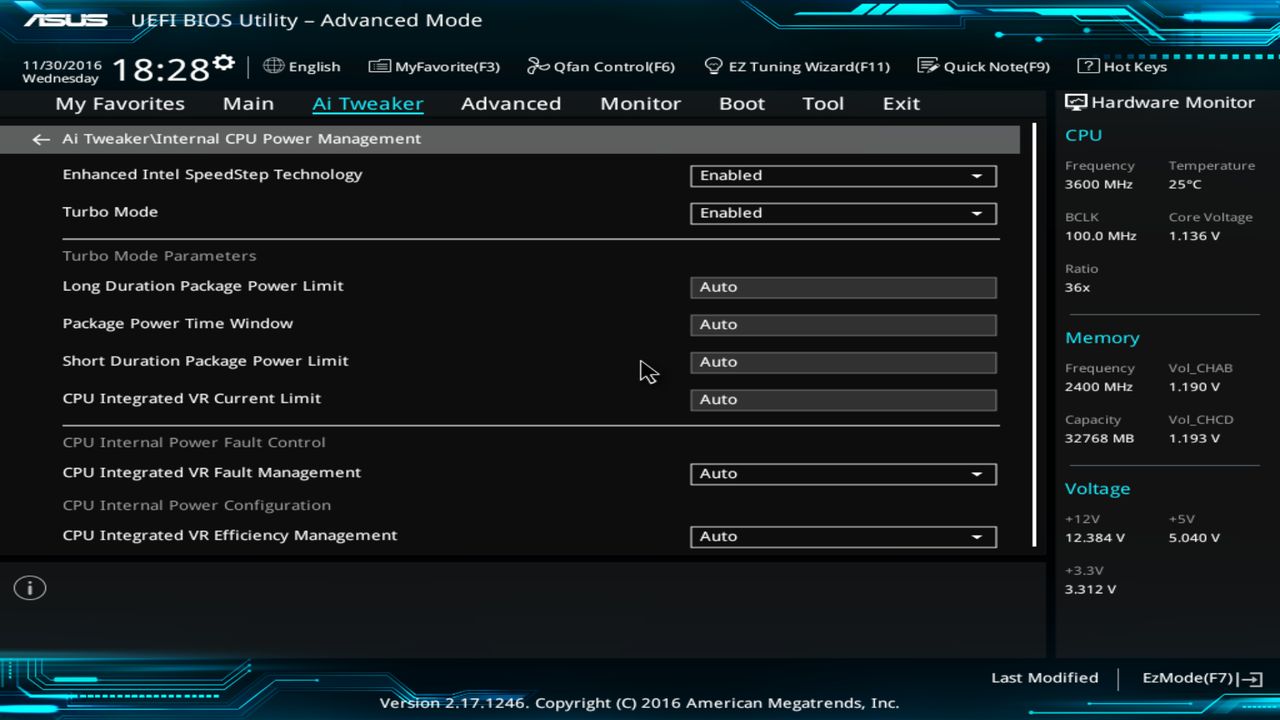1280x720 pixels.
Task: Disable Turbo Mode
Action: [842, 212]
